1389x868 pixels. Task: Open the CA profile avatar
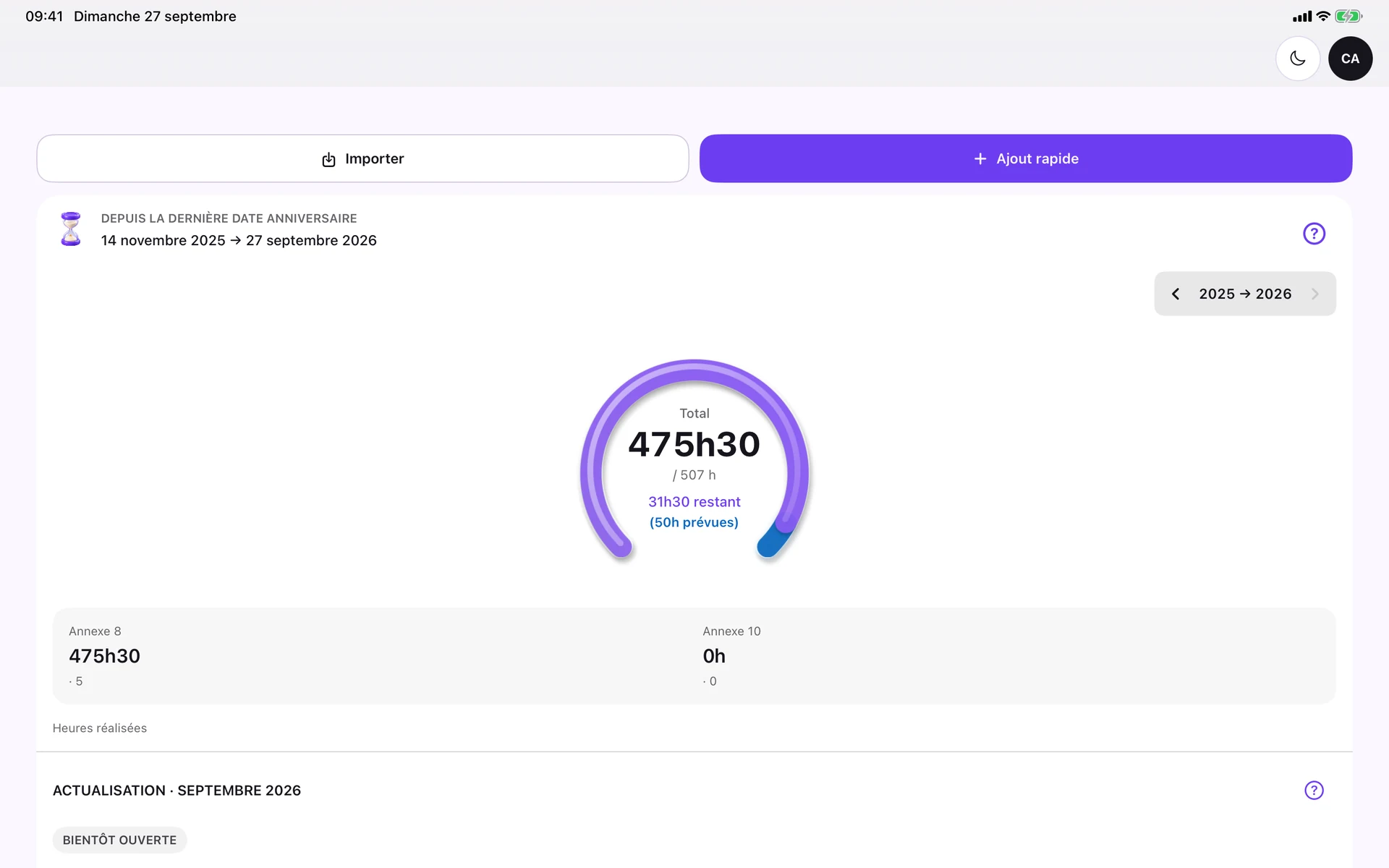point(1350,59)
